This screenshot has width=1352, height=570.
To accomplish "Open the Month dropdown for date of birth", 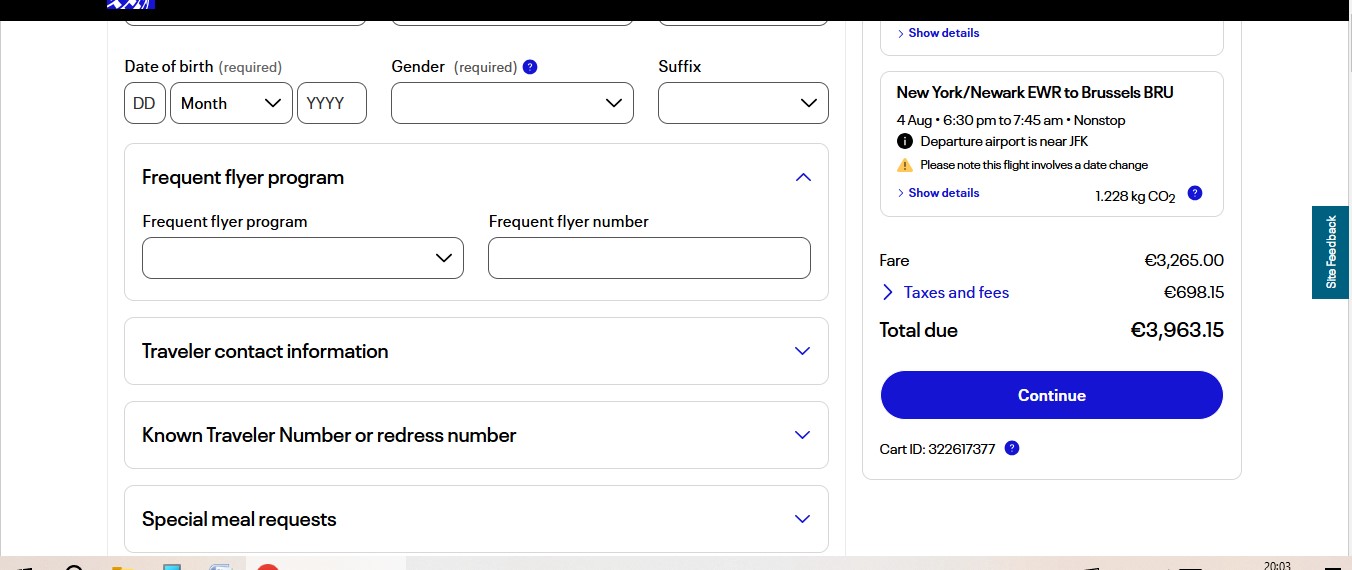I will tap(231, 103).
